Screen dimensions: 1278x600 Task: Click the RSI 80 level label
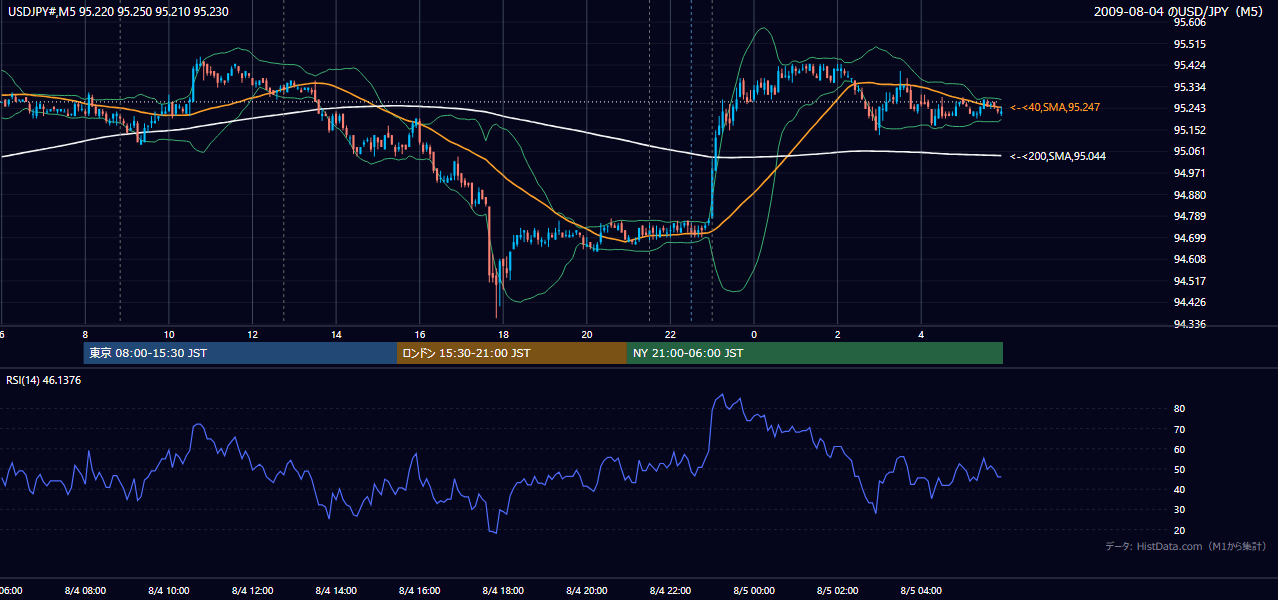click(1180, 409)
